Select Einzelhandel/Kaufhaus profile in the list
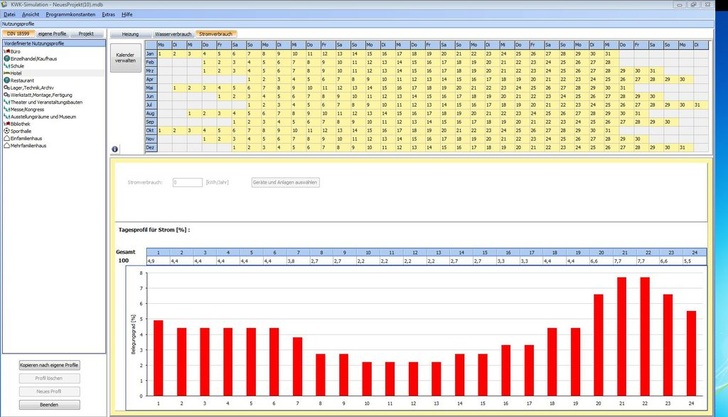This screenshot has height=417, width=728. (32, 59)
